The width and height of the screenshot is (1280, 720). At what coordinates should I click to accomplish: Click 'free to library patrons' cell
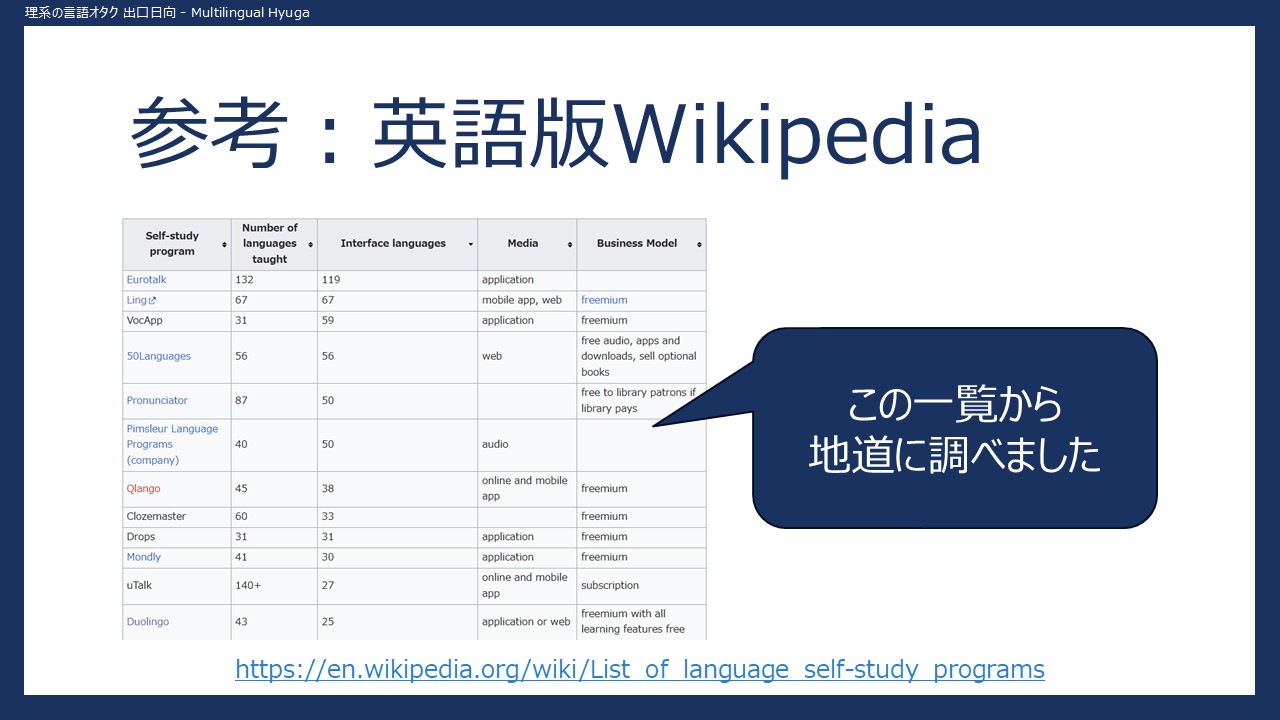tap(641, 401)
